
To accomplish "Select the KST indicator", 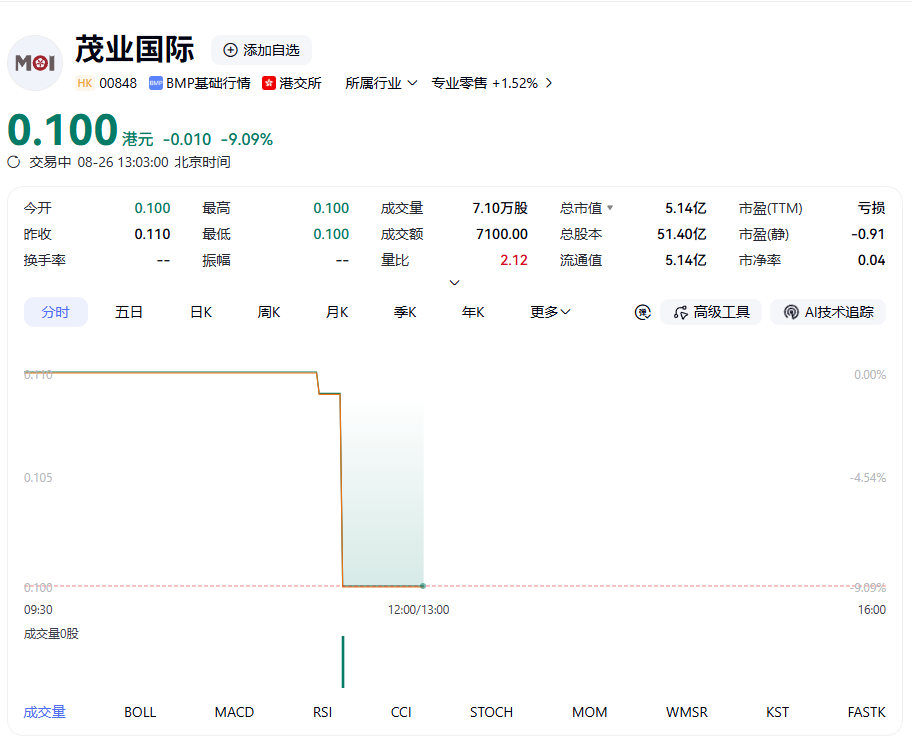I will tap(778, 712).
